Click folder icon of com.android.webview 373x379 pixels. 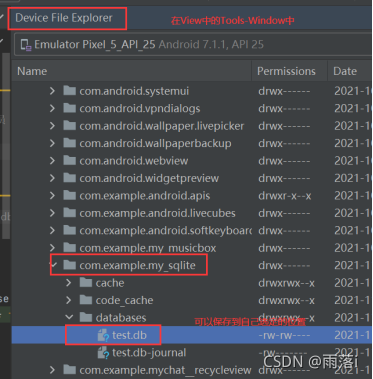click(x=69, y=160)
